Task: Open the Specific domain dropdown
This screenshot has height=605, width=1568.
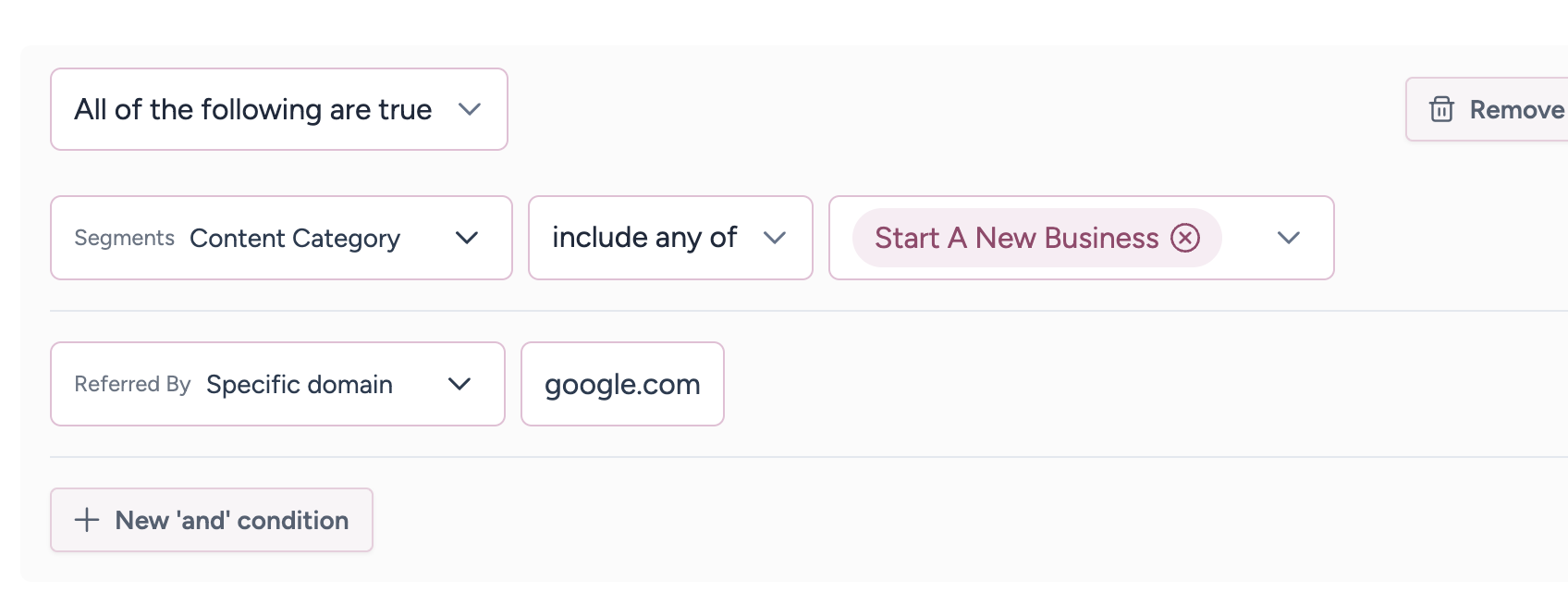Action: pos(300,385)
